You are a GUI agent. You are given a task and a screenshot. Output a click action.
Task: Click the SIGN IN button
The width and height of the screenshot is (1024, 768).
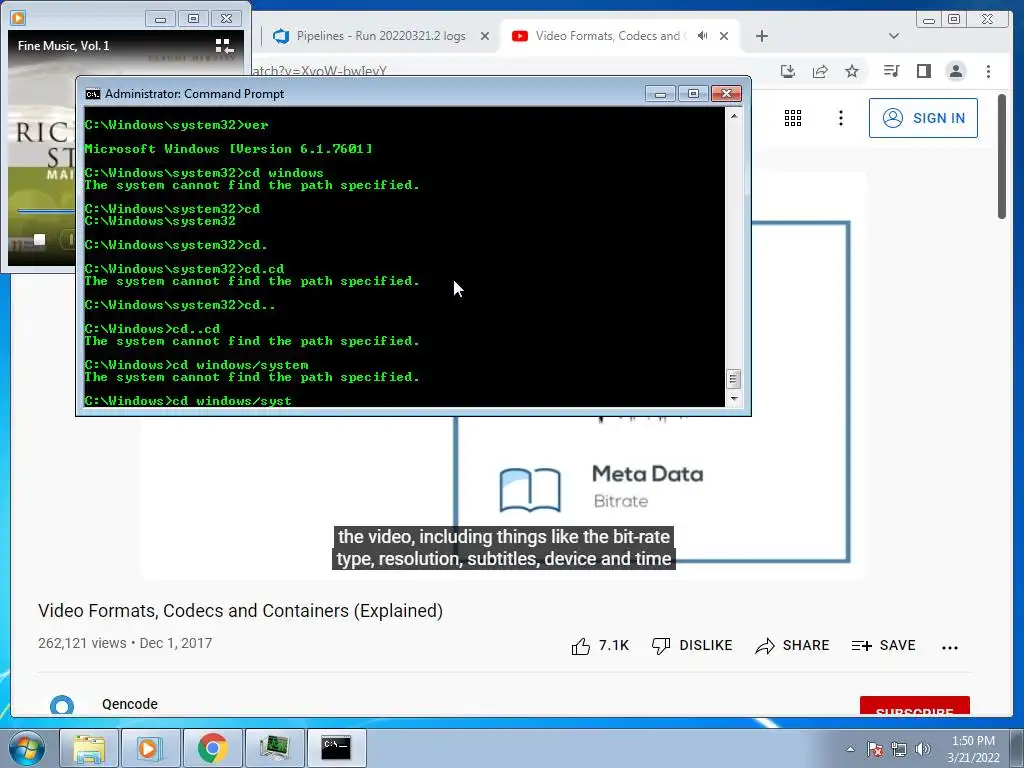pyautogui.click(x=923, y=118)
